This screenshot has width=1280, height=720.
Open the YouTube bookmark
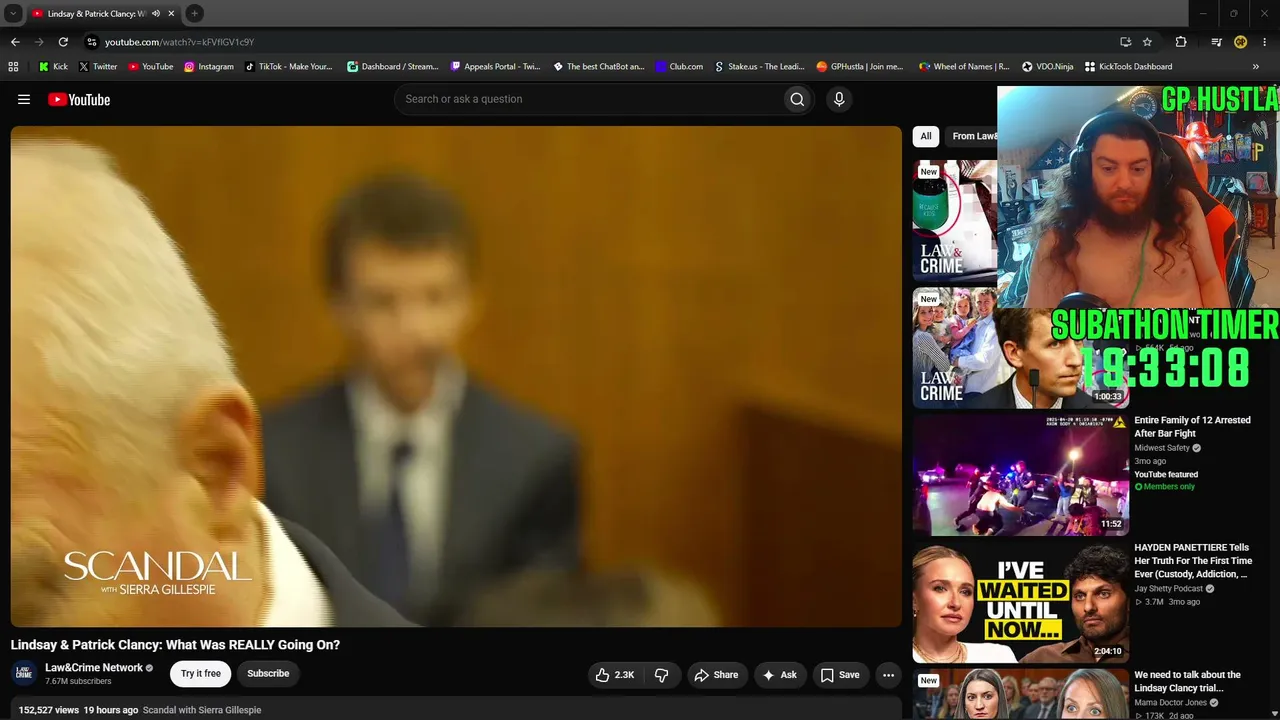[151, 67]
